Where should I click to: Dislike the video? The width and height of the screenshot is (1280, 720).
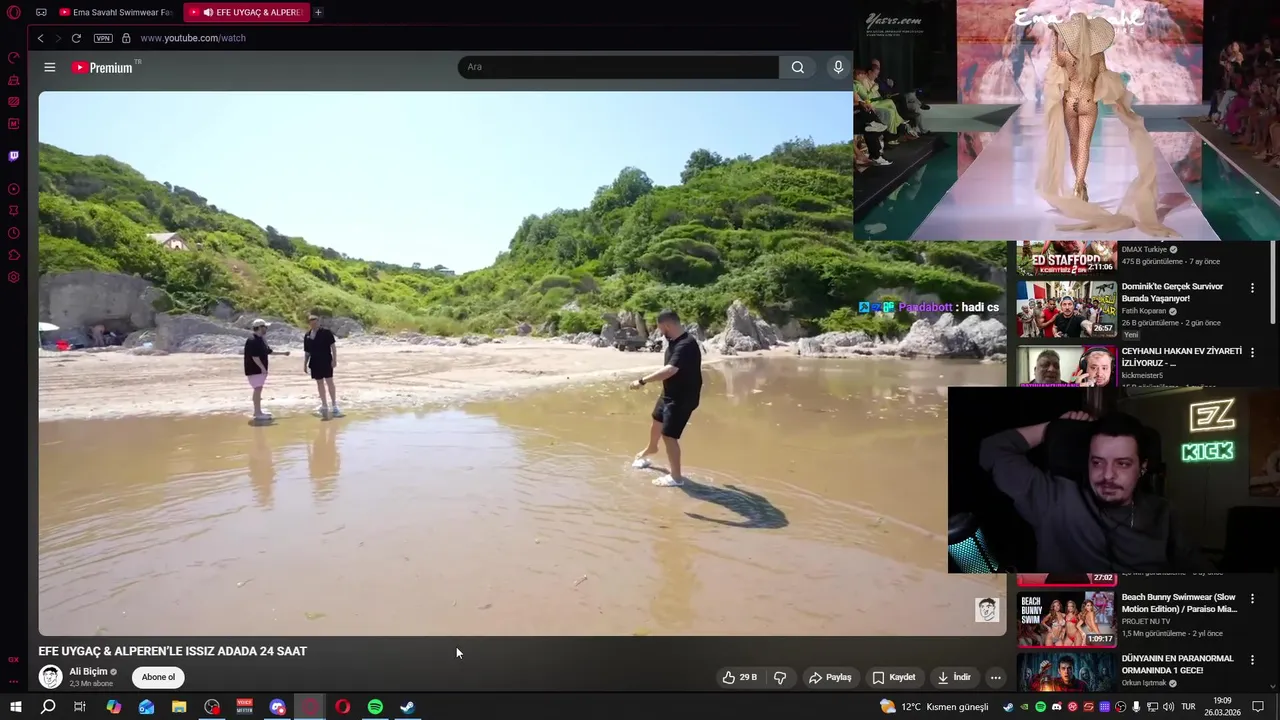point(780,677)
